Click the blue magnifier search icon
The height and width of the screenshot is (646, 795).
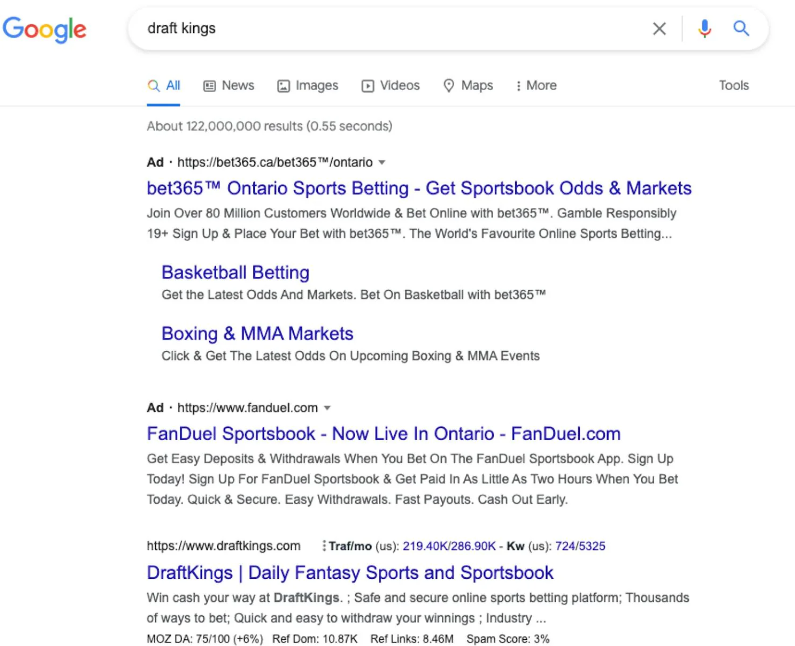tap(741, 28)
